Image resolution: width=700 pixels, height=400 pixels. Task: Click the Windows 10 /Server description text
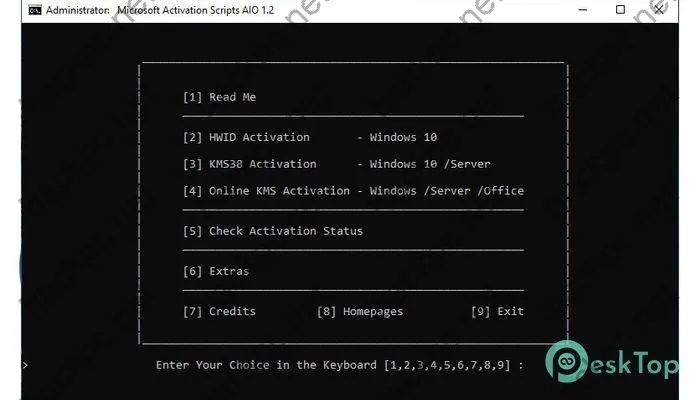(430, 164)
